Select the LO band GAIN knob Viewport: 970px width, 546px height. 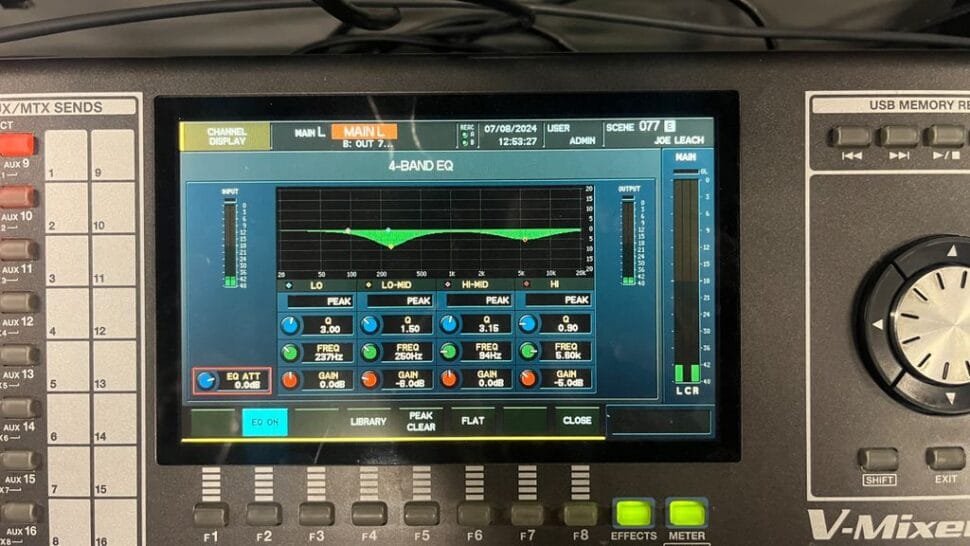point(290,379)
